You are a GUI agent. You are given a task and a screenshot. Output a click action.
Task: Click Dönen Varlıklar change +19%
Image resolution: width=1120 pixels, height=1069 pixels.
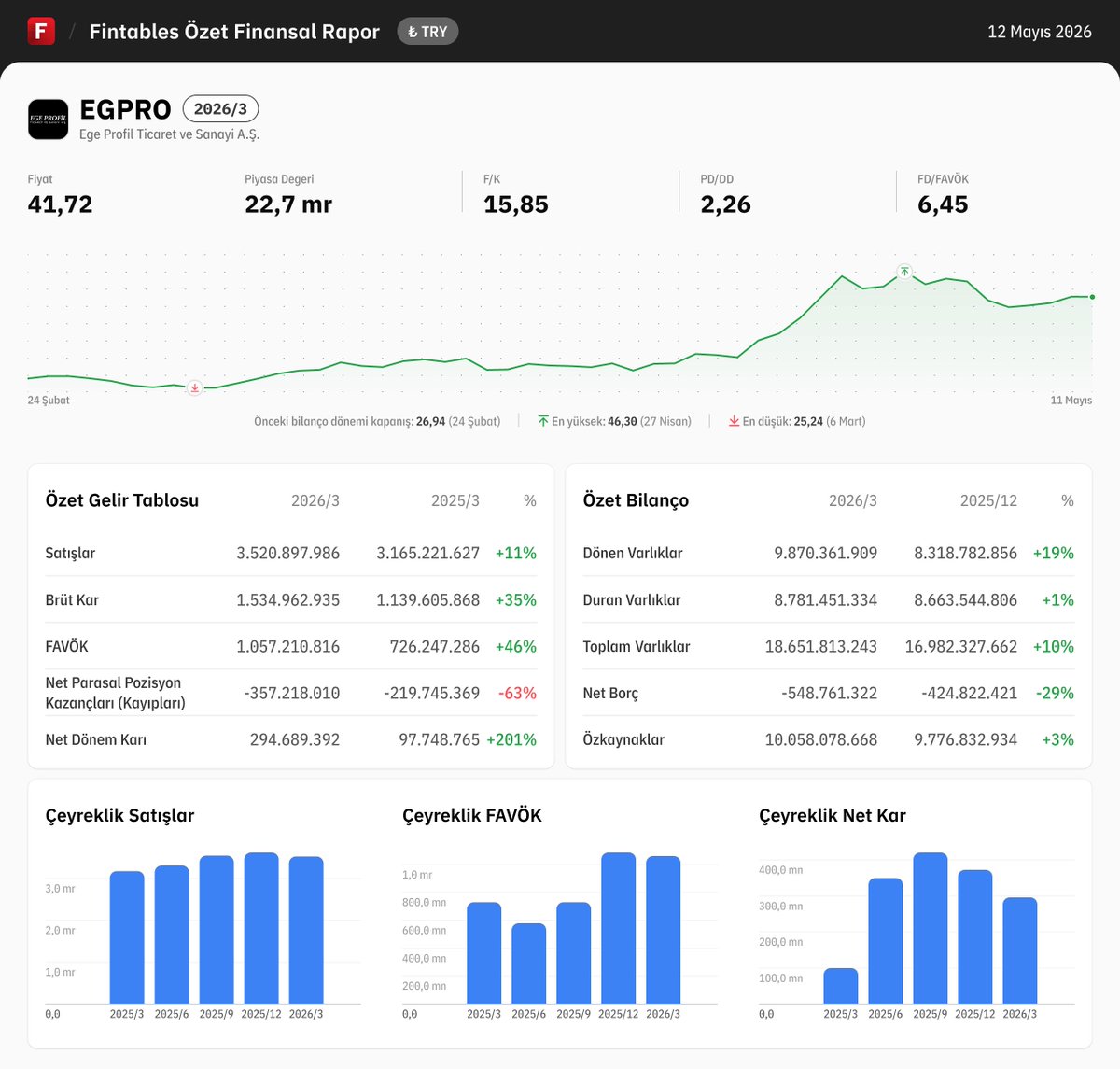pos(1054,553)
